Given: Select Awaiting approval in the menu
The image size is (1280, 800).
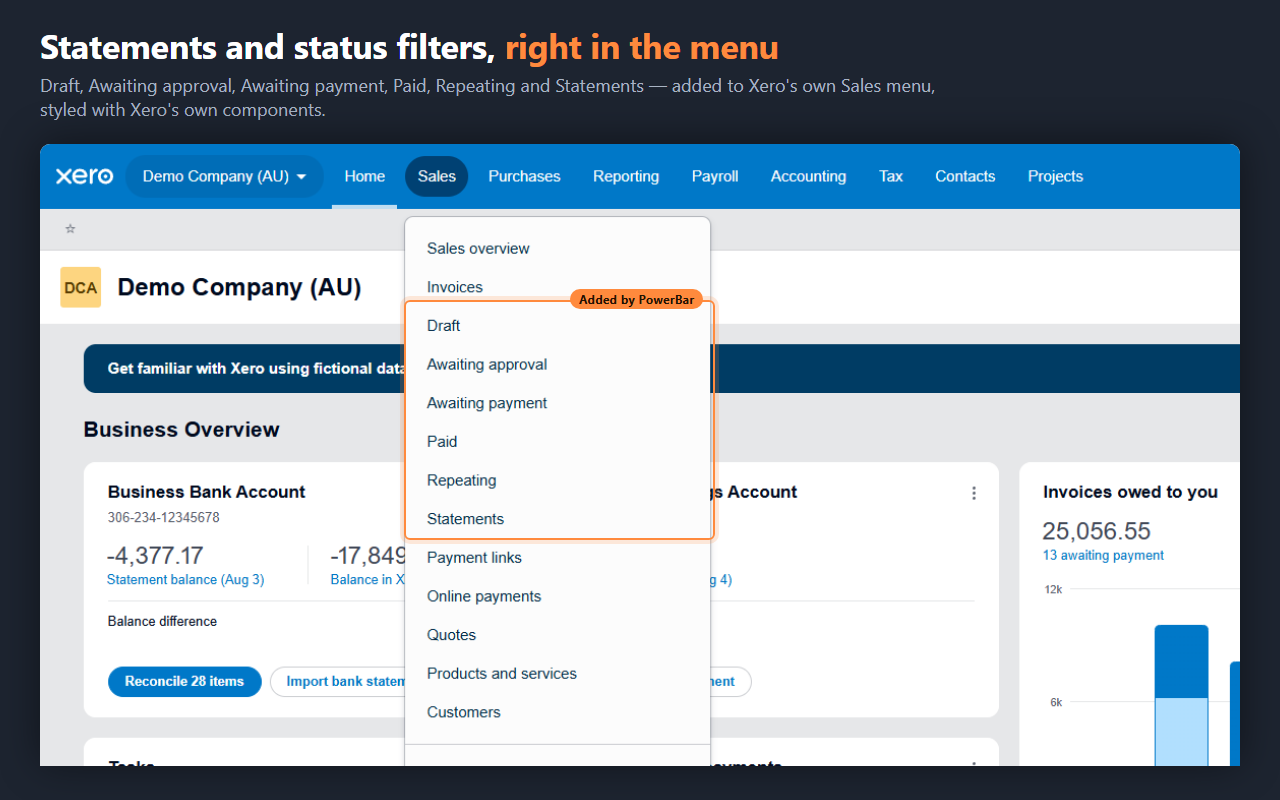Looking at the screenshot, I should click(x=557, y=365).
